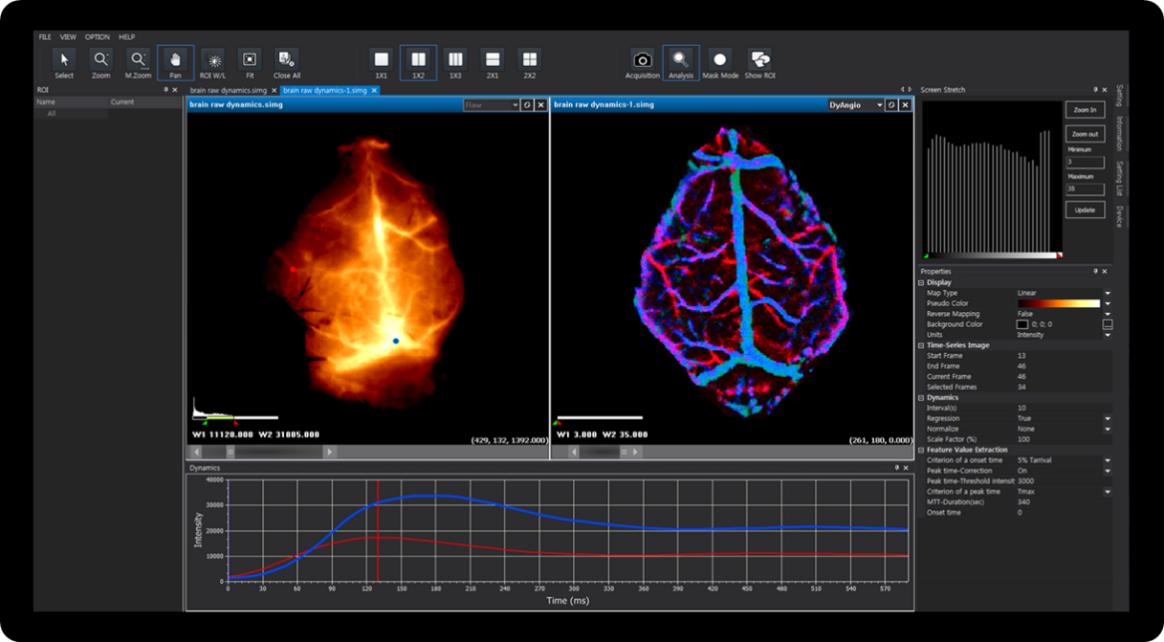Image resolution: width=1164 pixels, height=642 pixels.
Task: Click the Minimum value input field
Action: [x=1084, y=162]
